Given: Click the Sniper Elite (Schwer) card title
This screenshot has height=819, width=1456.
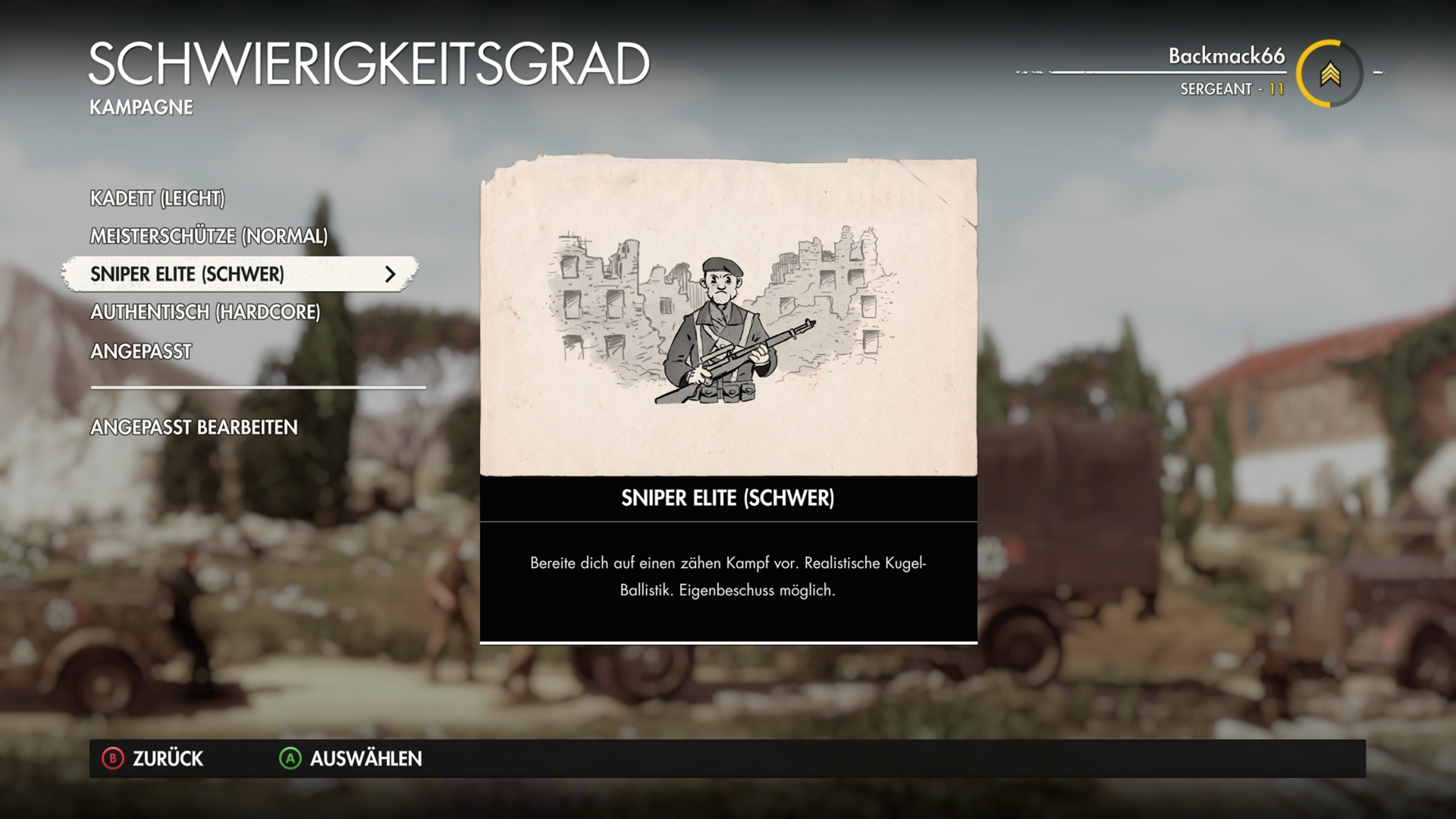Looking at the screenshot, I should coord(728,498).
